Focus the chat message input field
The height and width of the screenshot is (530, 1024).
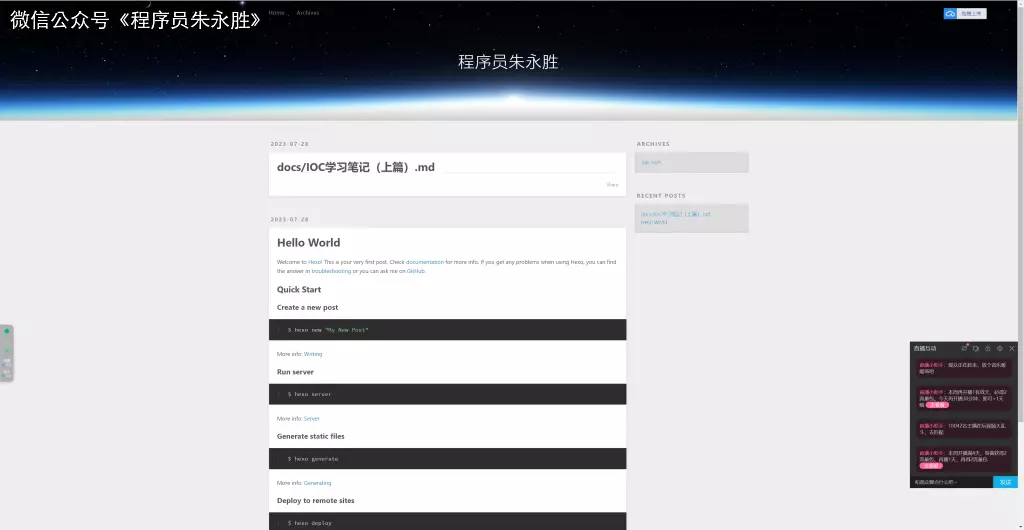click(950, 482)
